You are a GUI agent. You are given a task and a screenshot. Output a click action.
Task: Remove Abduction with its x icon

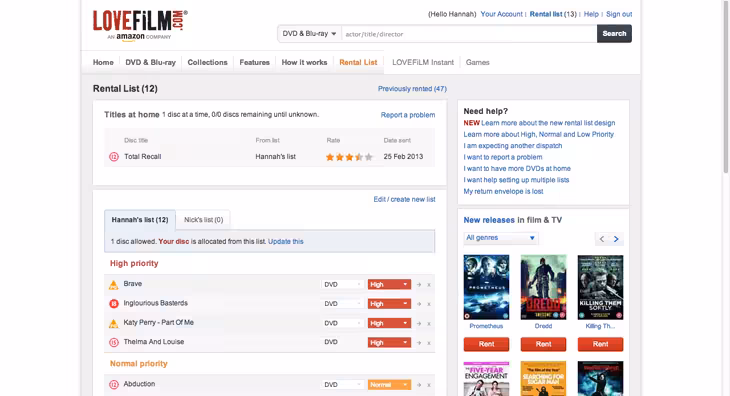tap(429, 385)
